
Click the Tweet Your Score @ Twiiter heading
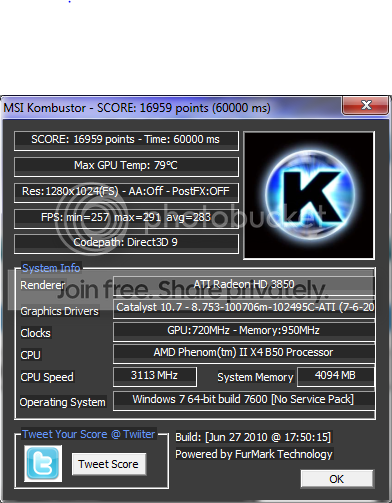coord(89,434)
